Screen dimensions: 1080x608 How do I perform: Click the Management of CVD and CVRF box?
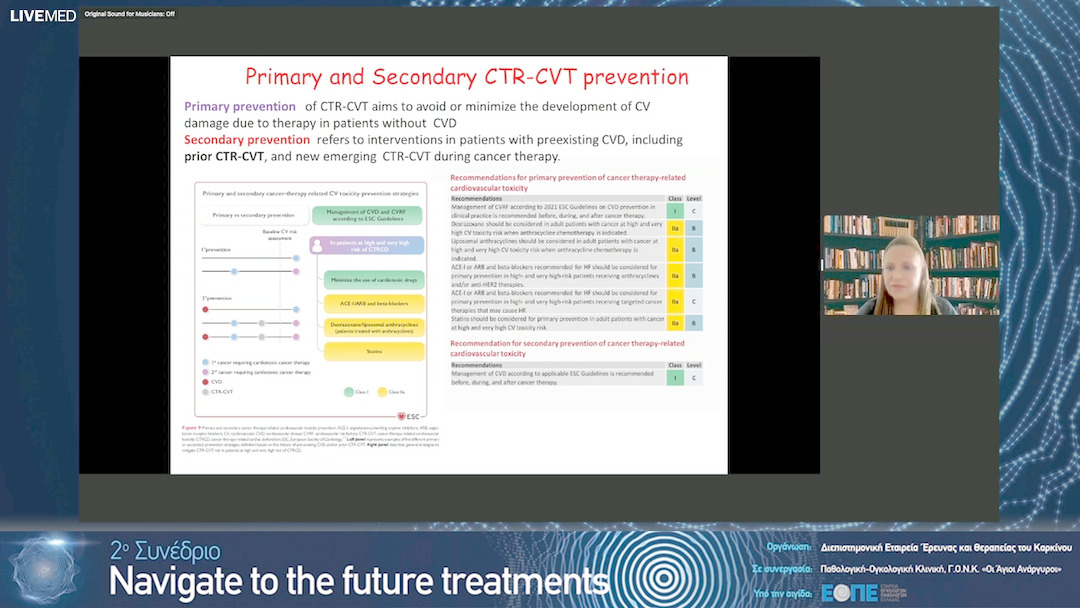pos(368,215)
